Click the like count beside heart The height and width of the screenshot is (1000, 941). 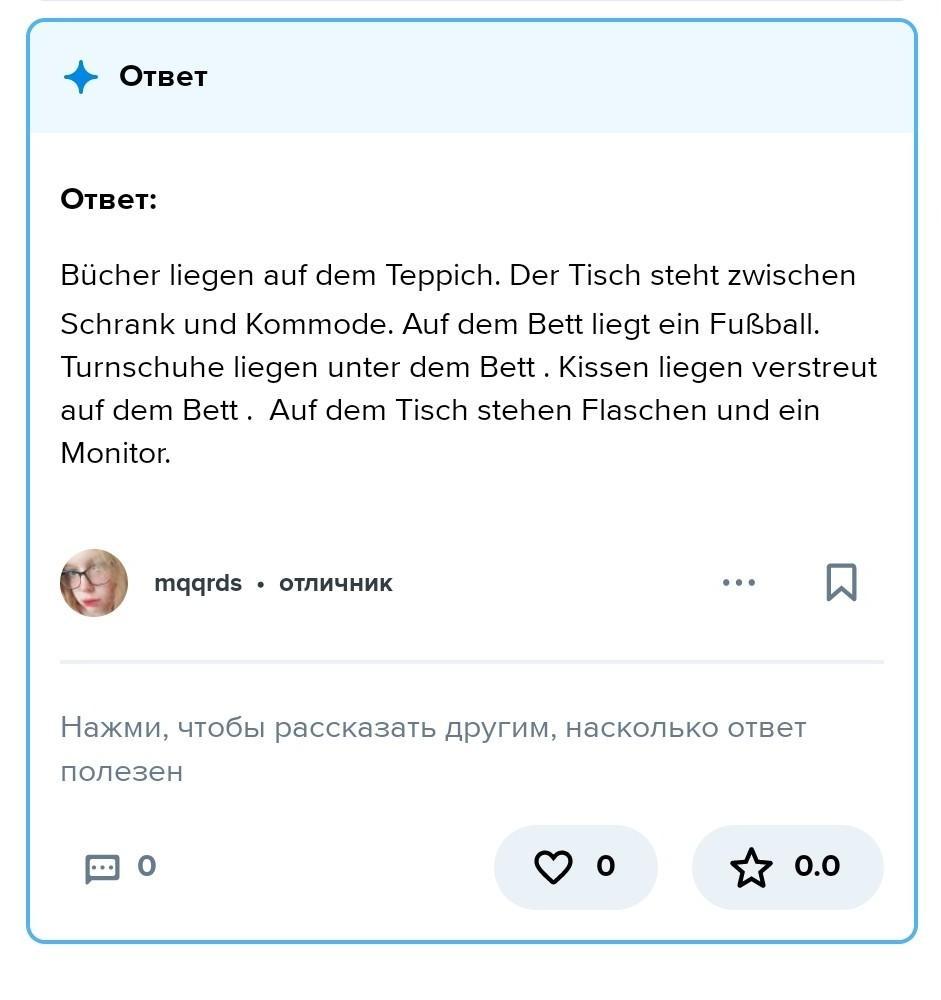click(x=605, y=866)
